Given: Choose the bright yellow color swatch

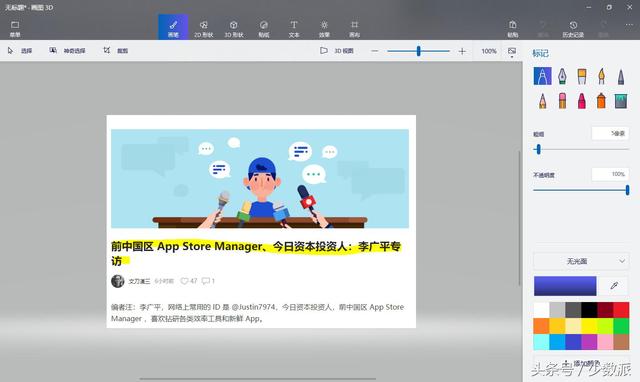Looking at the screenshot, I should tap(589, 326).
